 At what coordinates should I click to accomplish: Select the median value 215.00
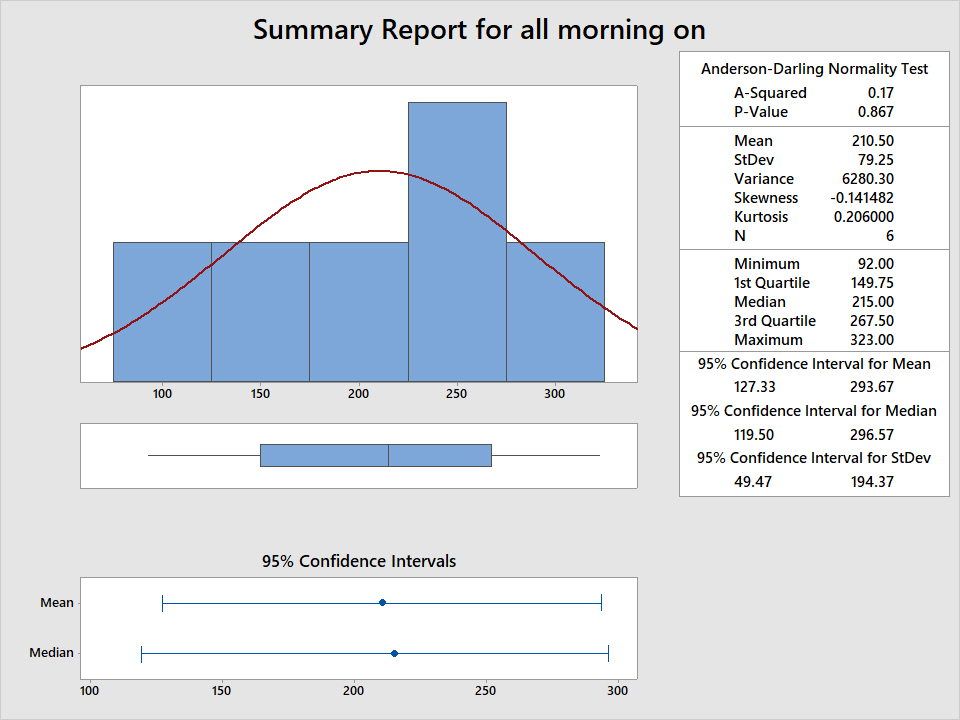(x=872, y=302)
